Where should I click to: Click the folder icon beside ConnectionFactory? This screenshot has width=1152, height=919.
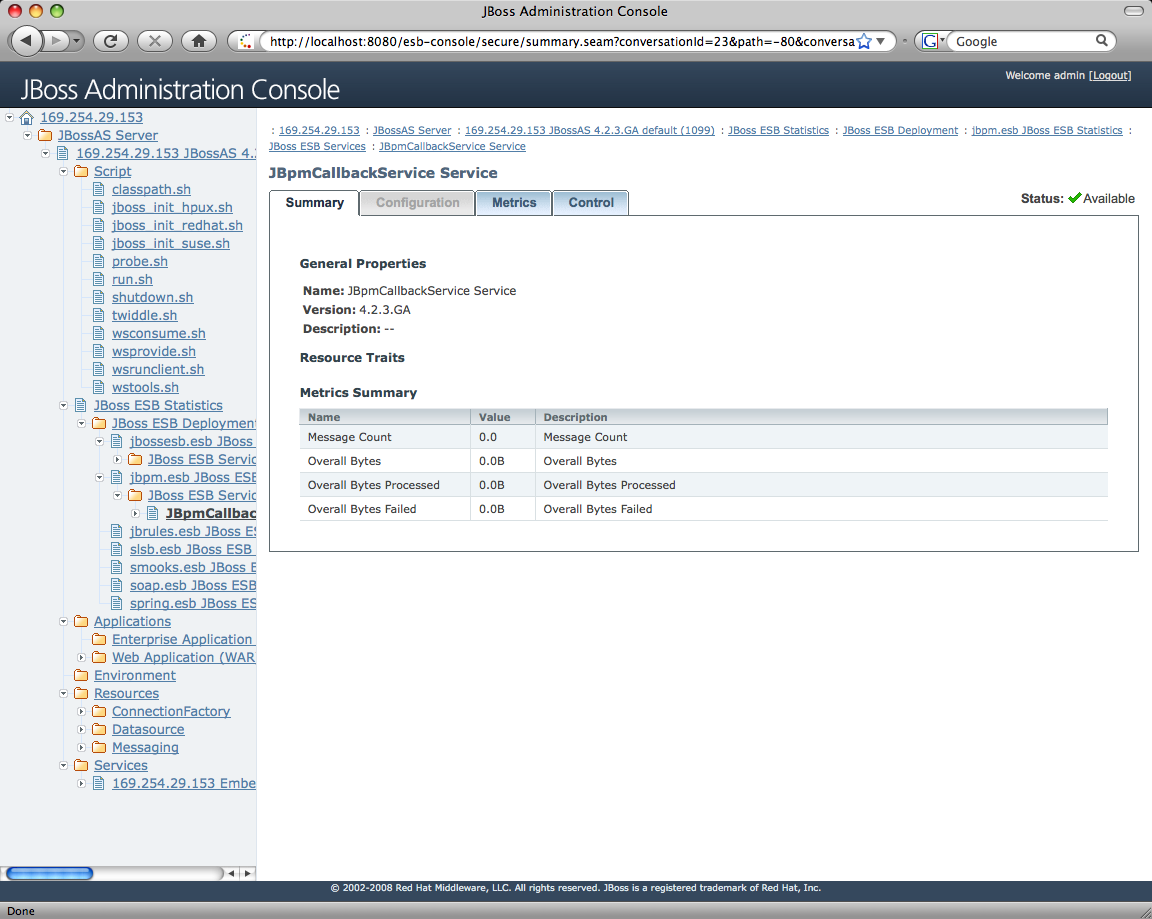98,711
